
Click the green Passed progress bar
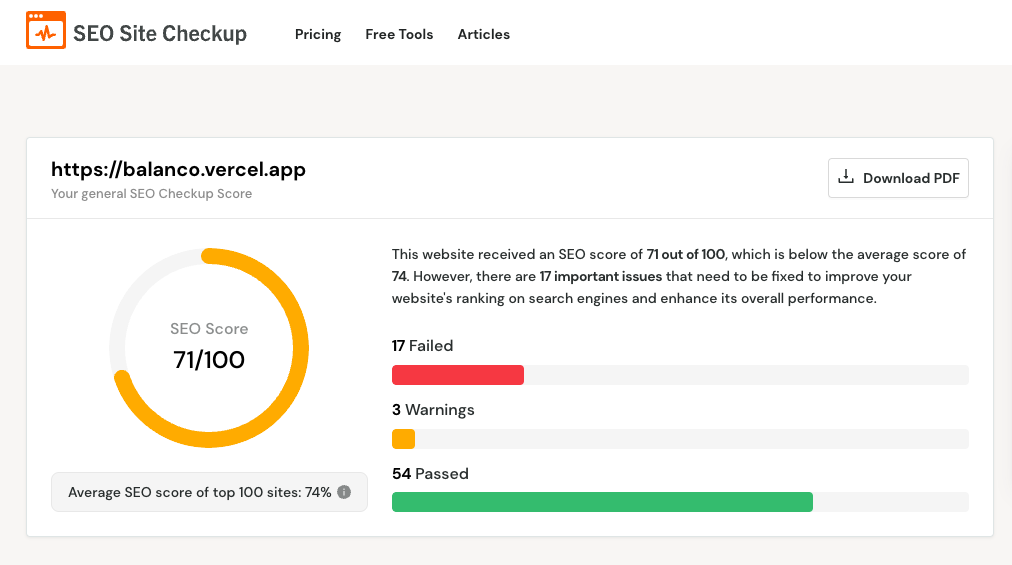click(x=602, y=502)
